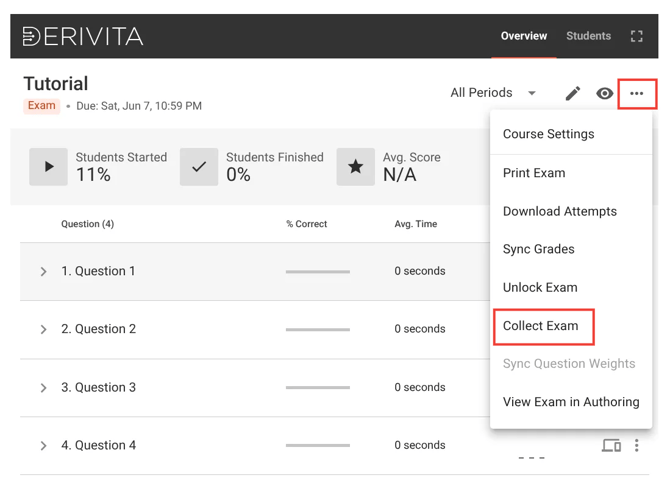The width and height of the screenshot is (670, 489).
Task: Click Download Attempts in the menu
Action: point(560,211)
